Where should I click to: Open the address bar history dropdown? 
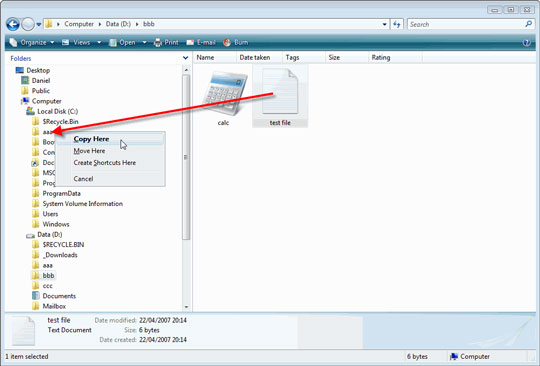384,24
